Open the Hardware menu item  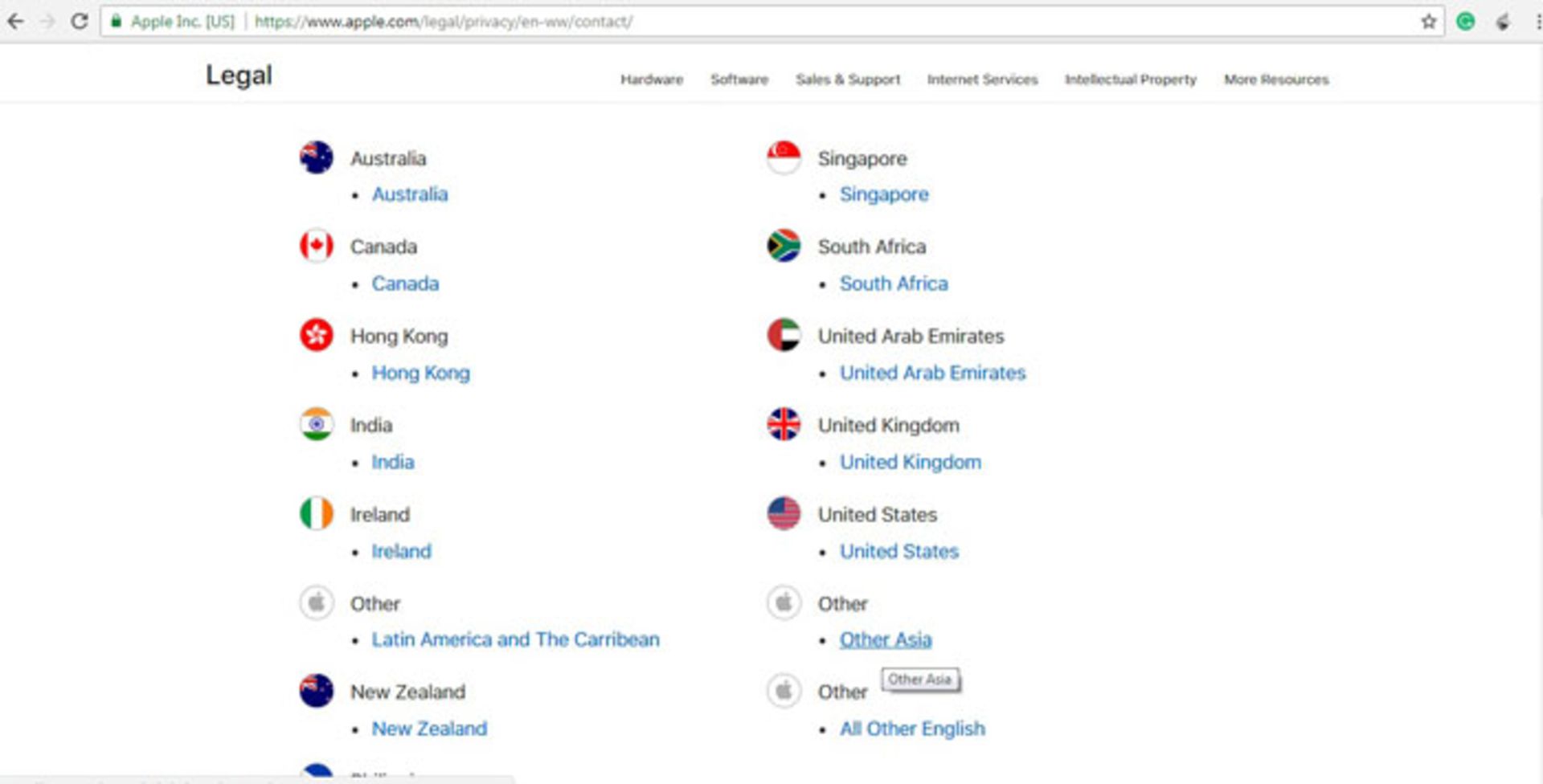[x=651, y=80]
